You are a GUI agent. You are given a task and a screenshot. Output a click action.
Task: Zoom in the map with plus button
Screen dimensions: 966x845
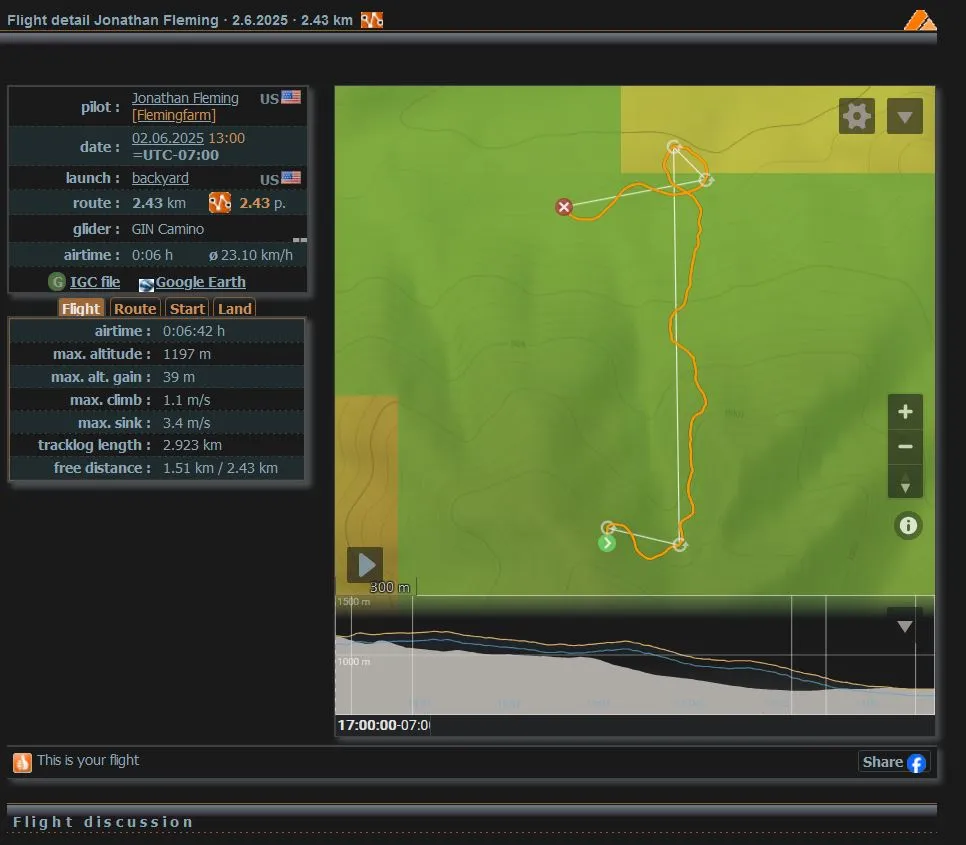point(905,411)
